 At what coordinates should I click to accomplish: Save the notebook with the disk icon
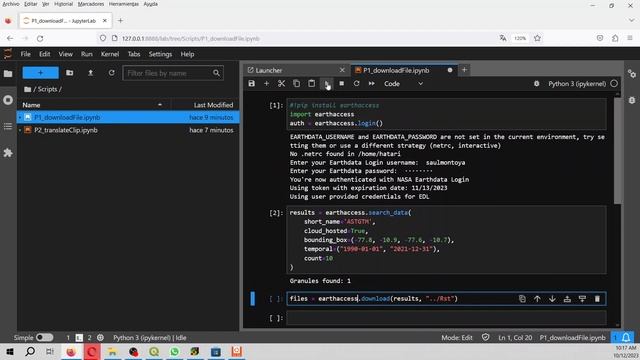[251, 84]
